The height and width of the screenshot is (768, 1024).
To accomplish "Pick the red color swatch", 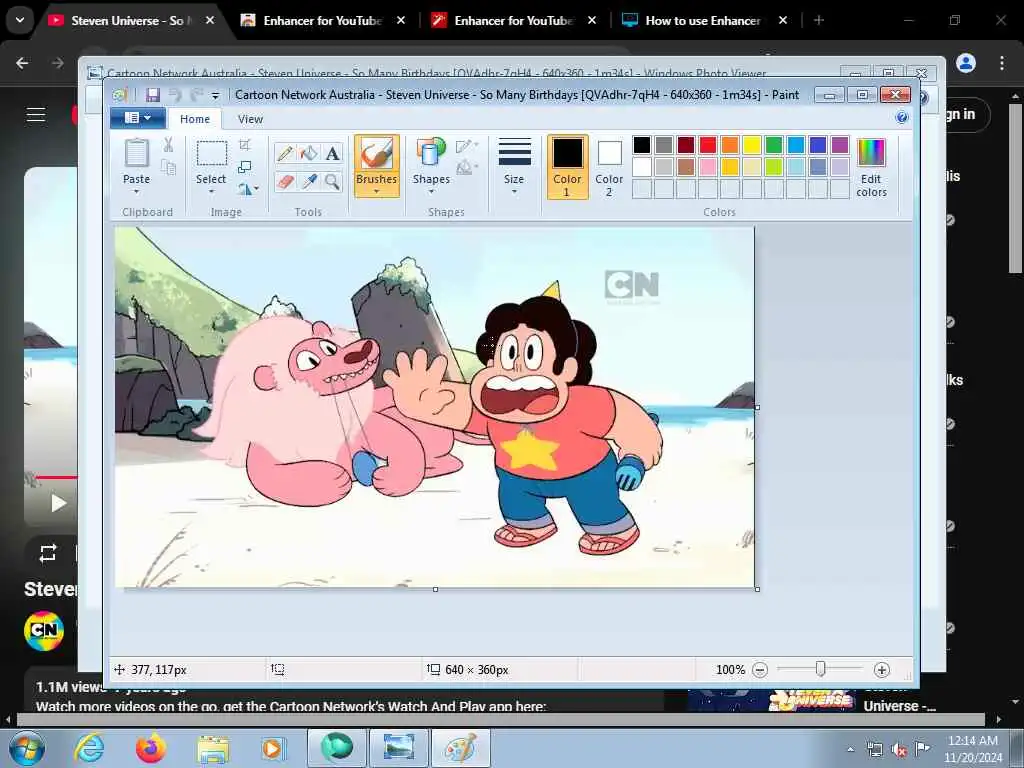I will click(707, 144).
